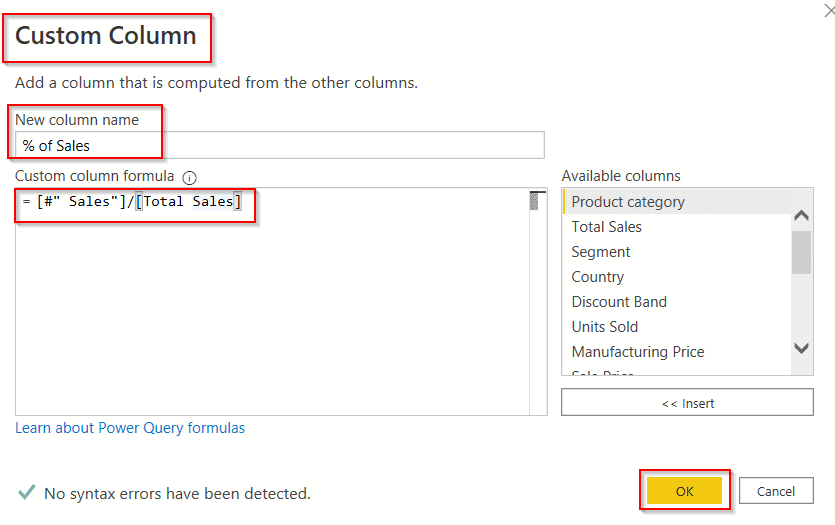Select Product category in Available columns
This screenshot has height=525, width=835.
(x=677, y=202)
